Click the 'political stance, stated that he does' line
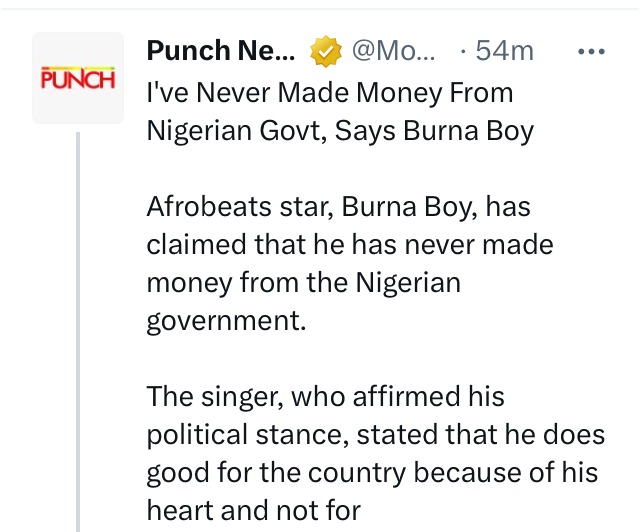Image resolution: width=640 pixels, height=532 pixels. pos(376,434)
